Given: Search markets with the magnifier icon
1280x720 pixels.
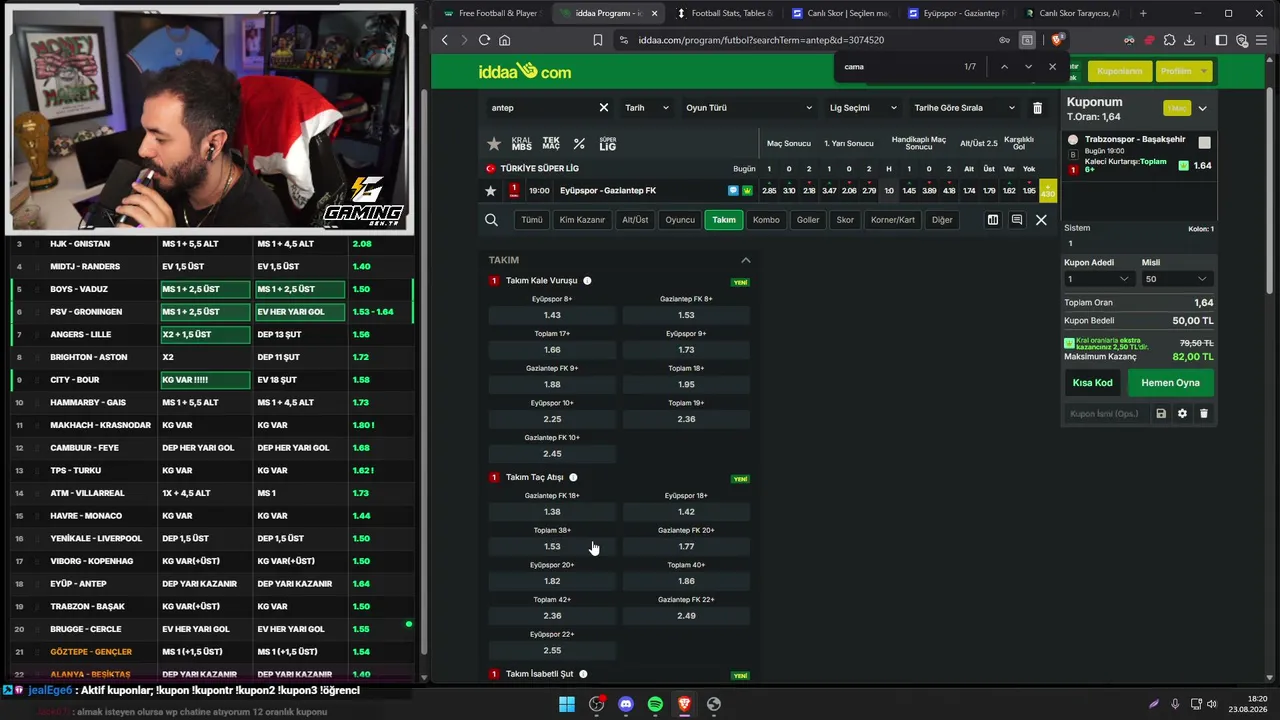Looking at the screenshot, I should (491, 220).
